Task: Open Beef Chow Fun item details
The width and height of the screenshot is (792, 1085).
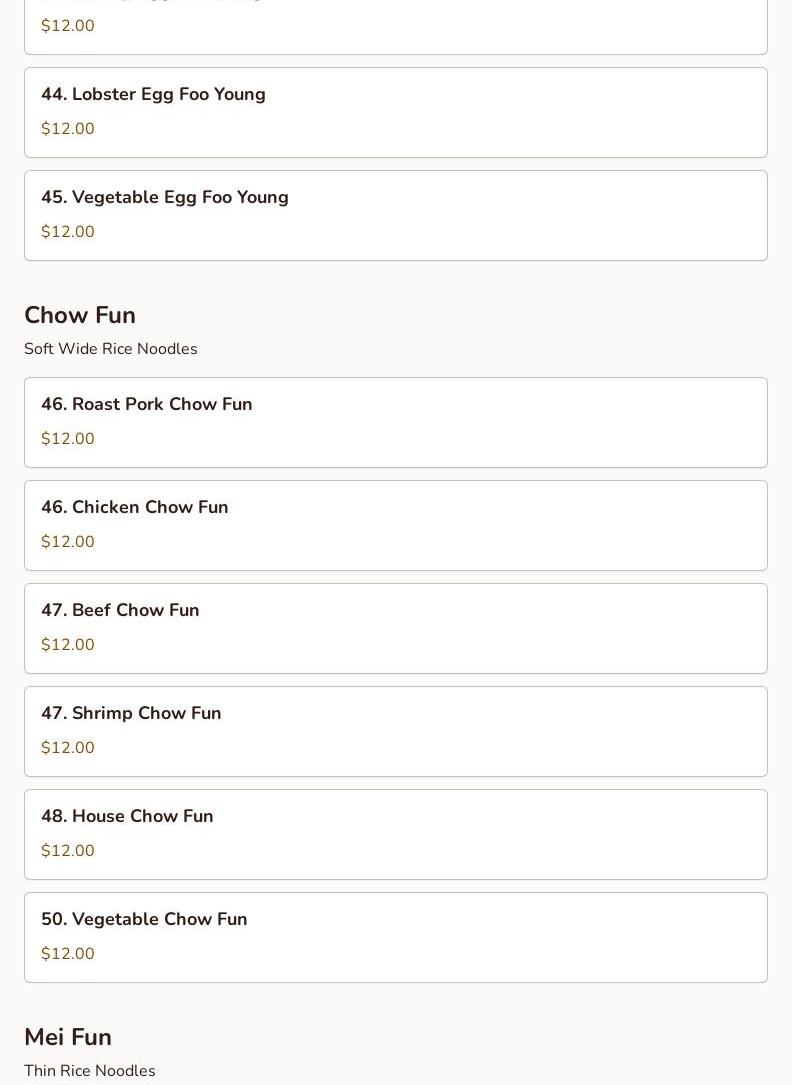Action: (x=395, y=627)
